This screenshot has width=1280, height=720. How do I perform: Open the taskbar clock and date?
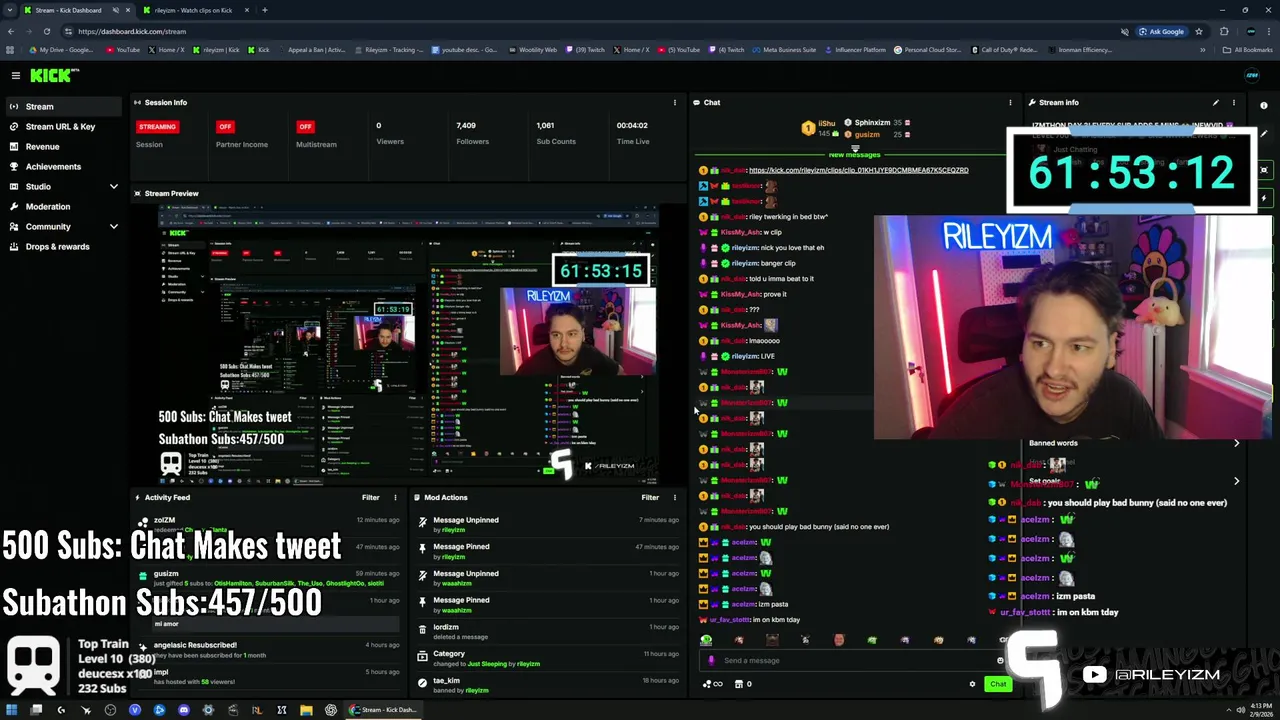click(x=1262, y=710)
